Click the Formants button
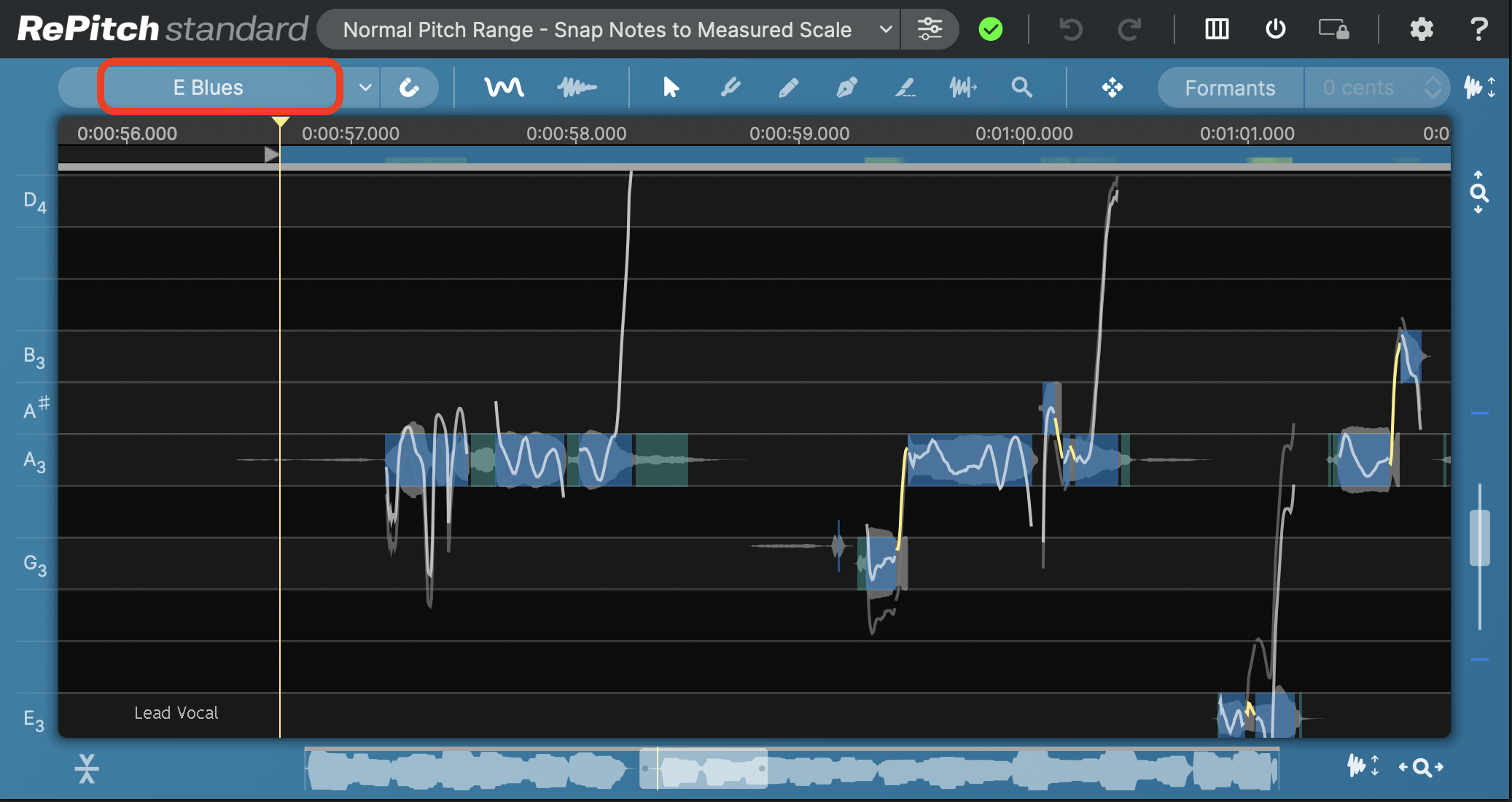The image size is (1512, 802). [1230, 88]
